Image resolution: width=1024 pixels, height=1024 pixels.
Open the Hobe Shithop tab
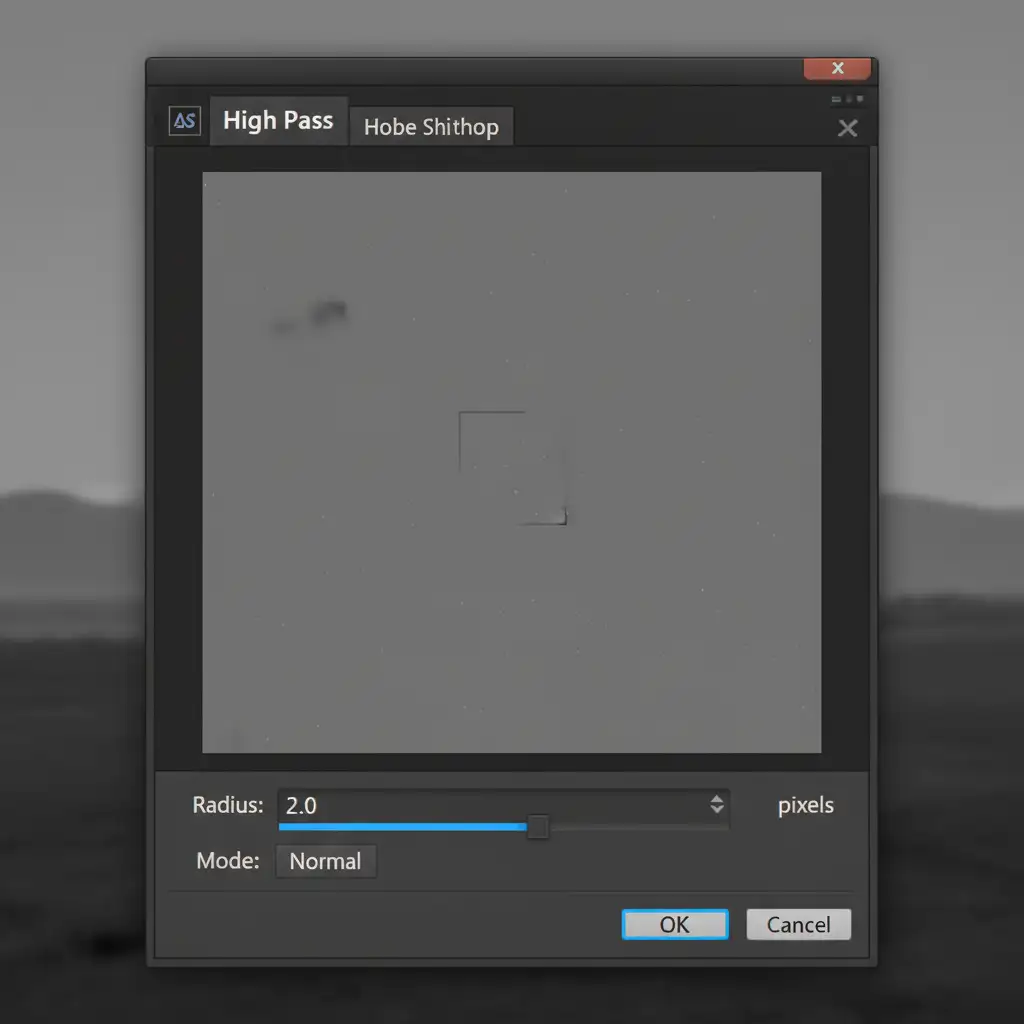click(431, 127)
